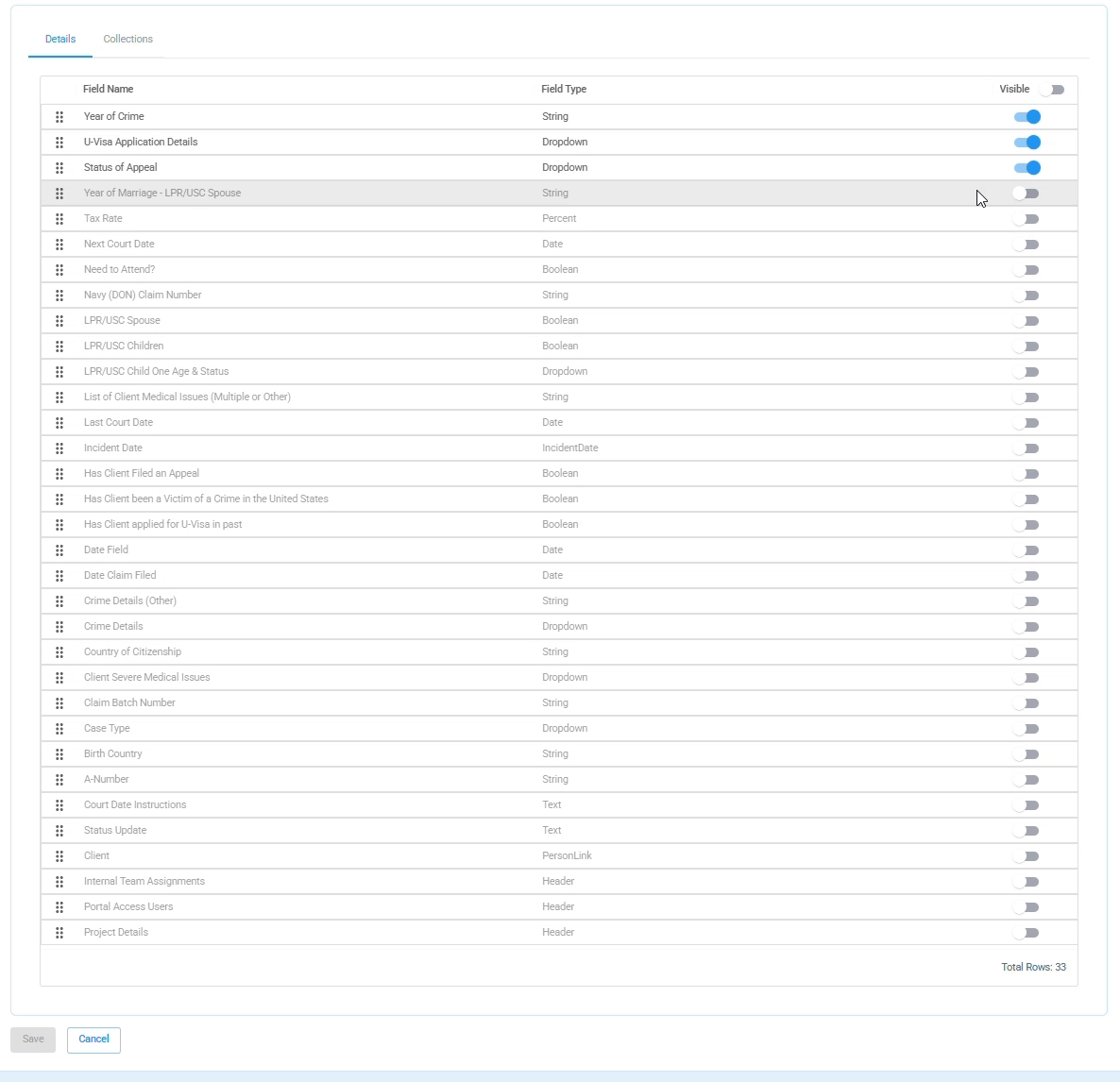
Task: Click drag handle icon for Case Type
Action: [59, 729]
